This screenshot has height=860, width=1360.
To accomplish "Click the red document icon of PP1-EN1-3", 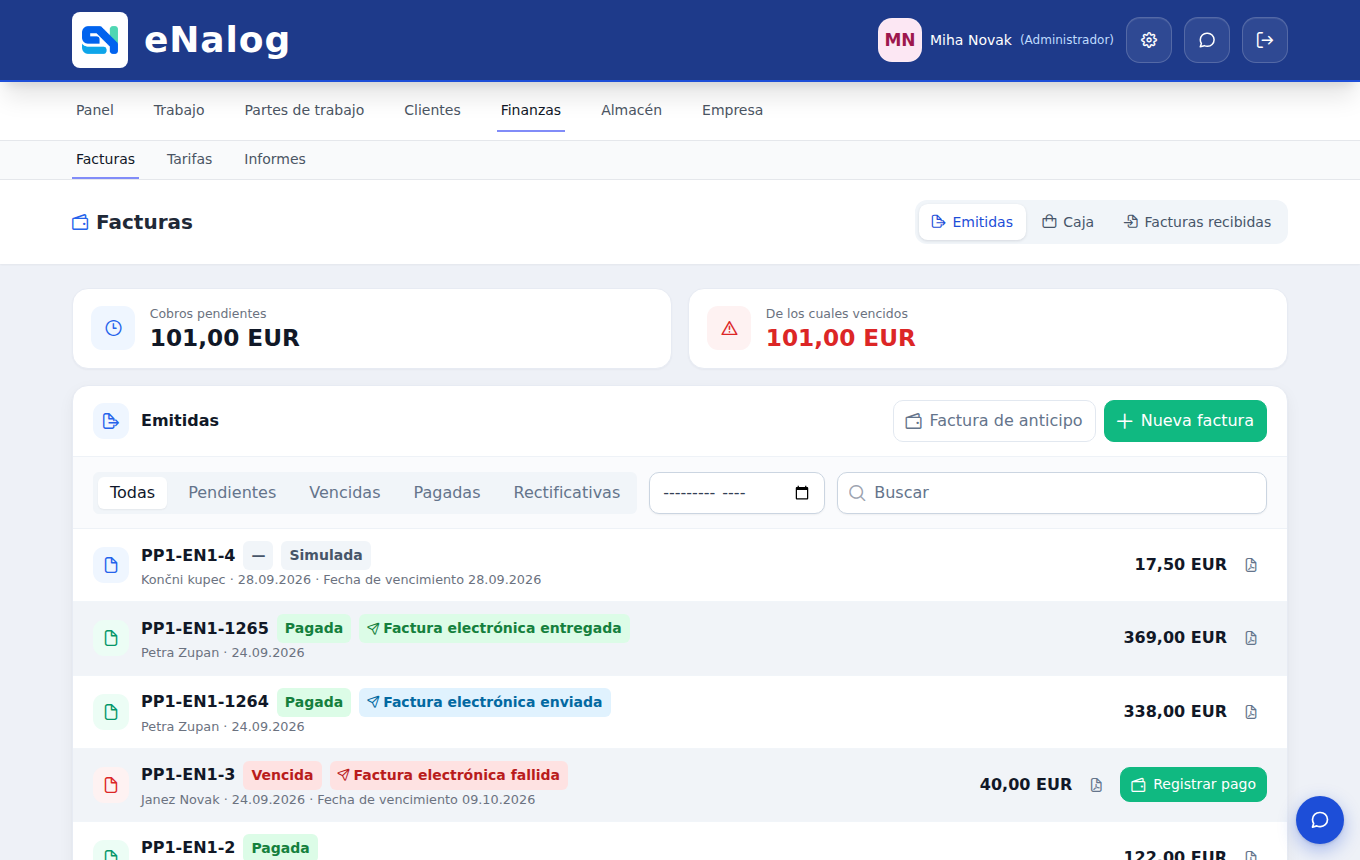I will 111,785.
